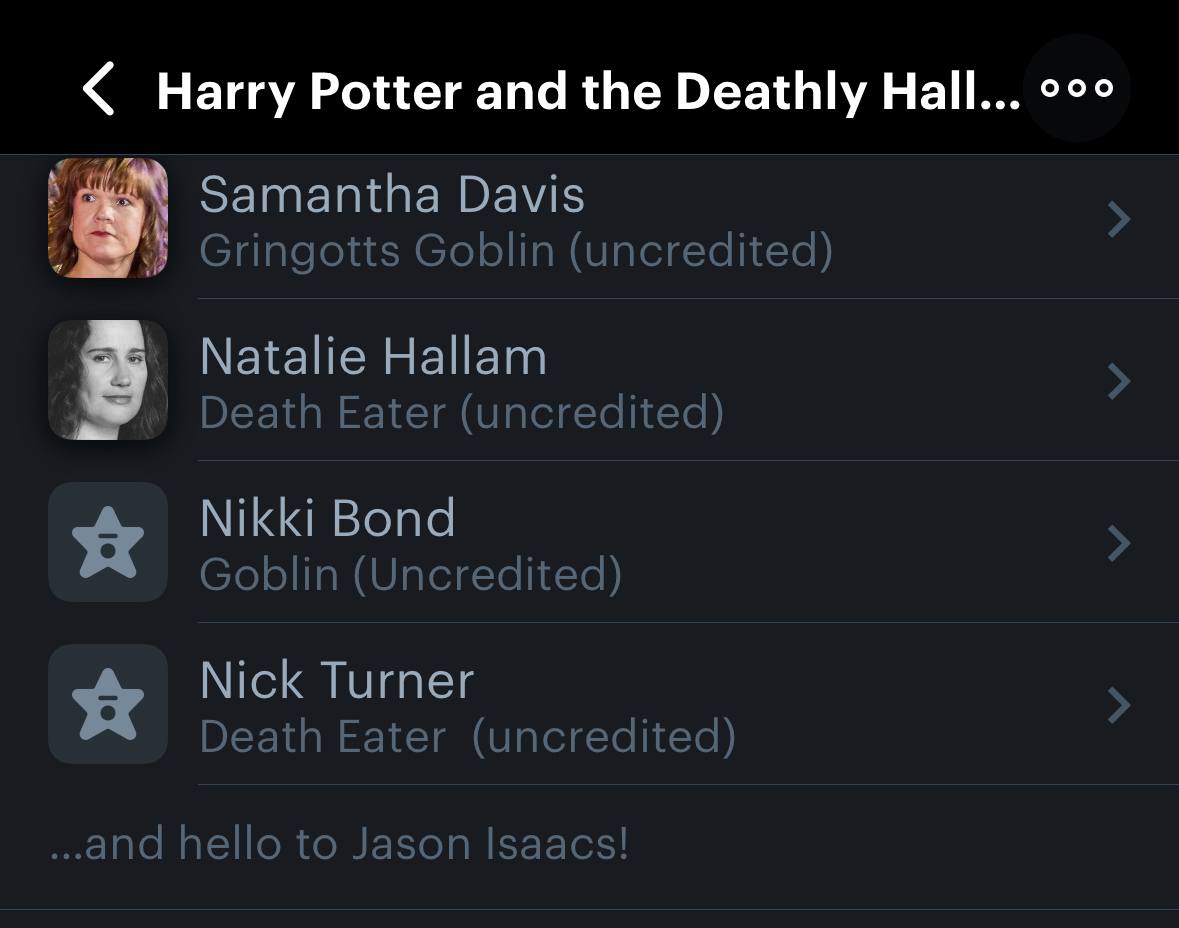Expand the chevron on Samantha Davis's row
The image size is (1179, 928).
pos(1120,219)
